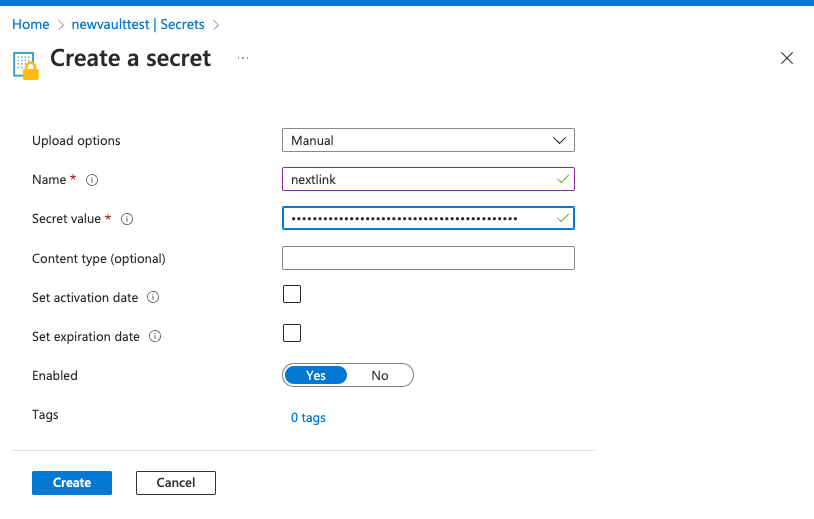Focus the Name field containing nextlink
This screenshot has height=519, width=814.
click(420, 179)
